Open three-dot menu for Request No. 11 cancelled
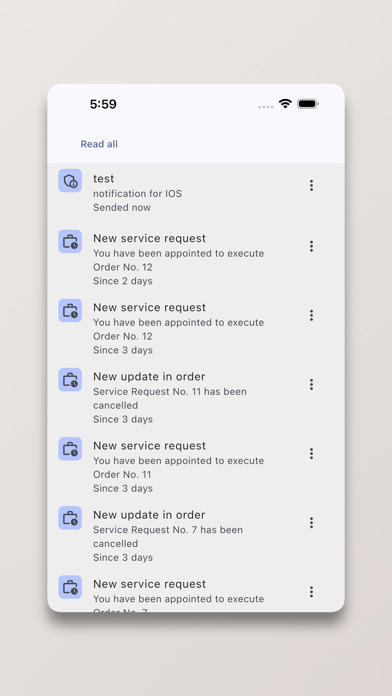Screen dimensions: 392x696 coord(311,384)
